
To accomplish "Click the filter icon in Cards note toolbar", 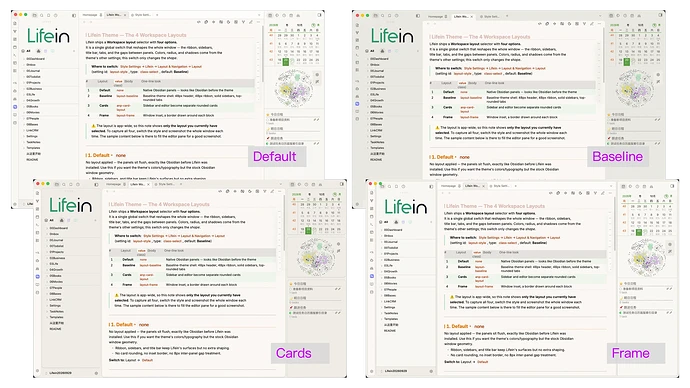I will [x=264, y=191].
